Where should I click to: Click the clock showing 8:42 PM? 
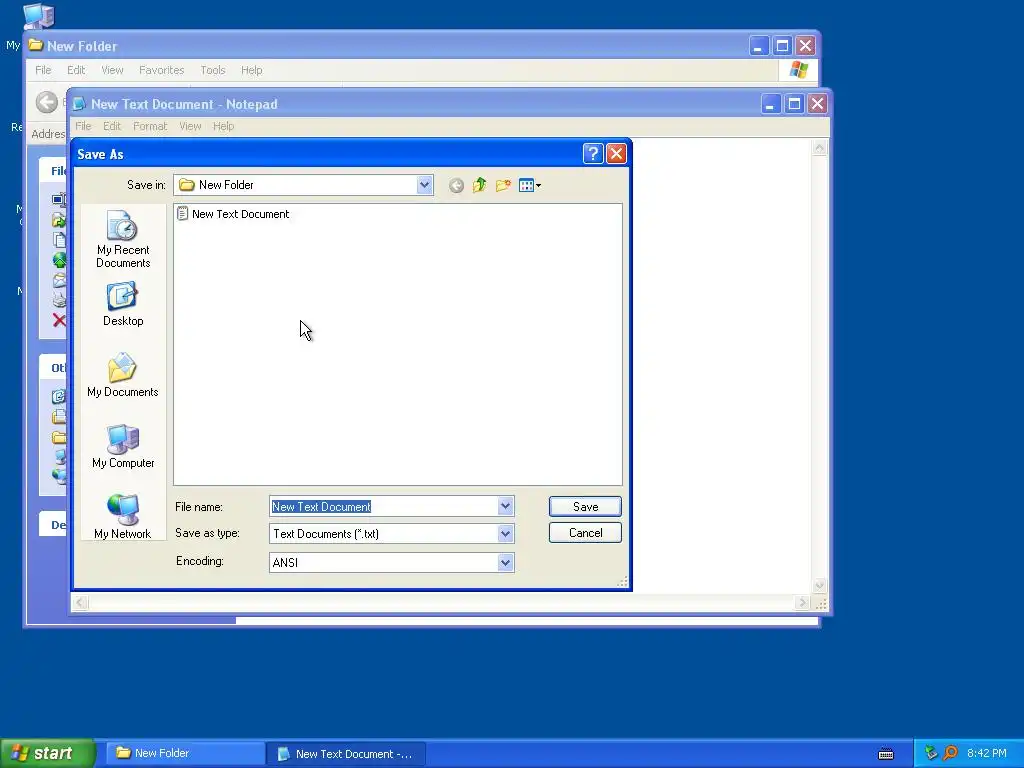coord(987,753)
